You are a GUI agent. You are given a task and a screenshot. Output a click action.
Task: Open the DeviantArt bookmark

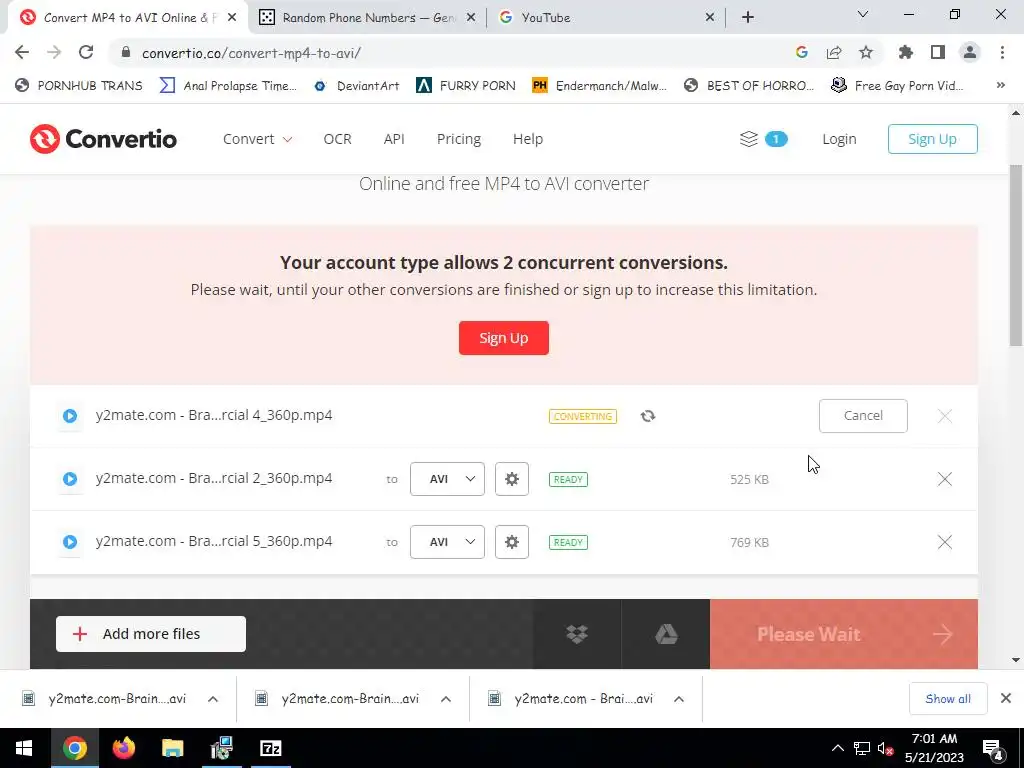point(357,86)
